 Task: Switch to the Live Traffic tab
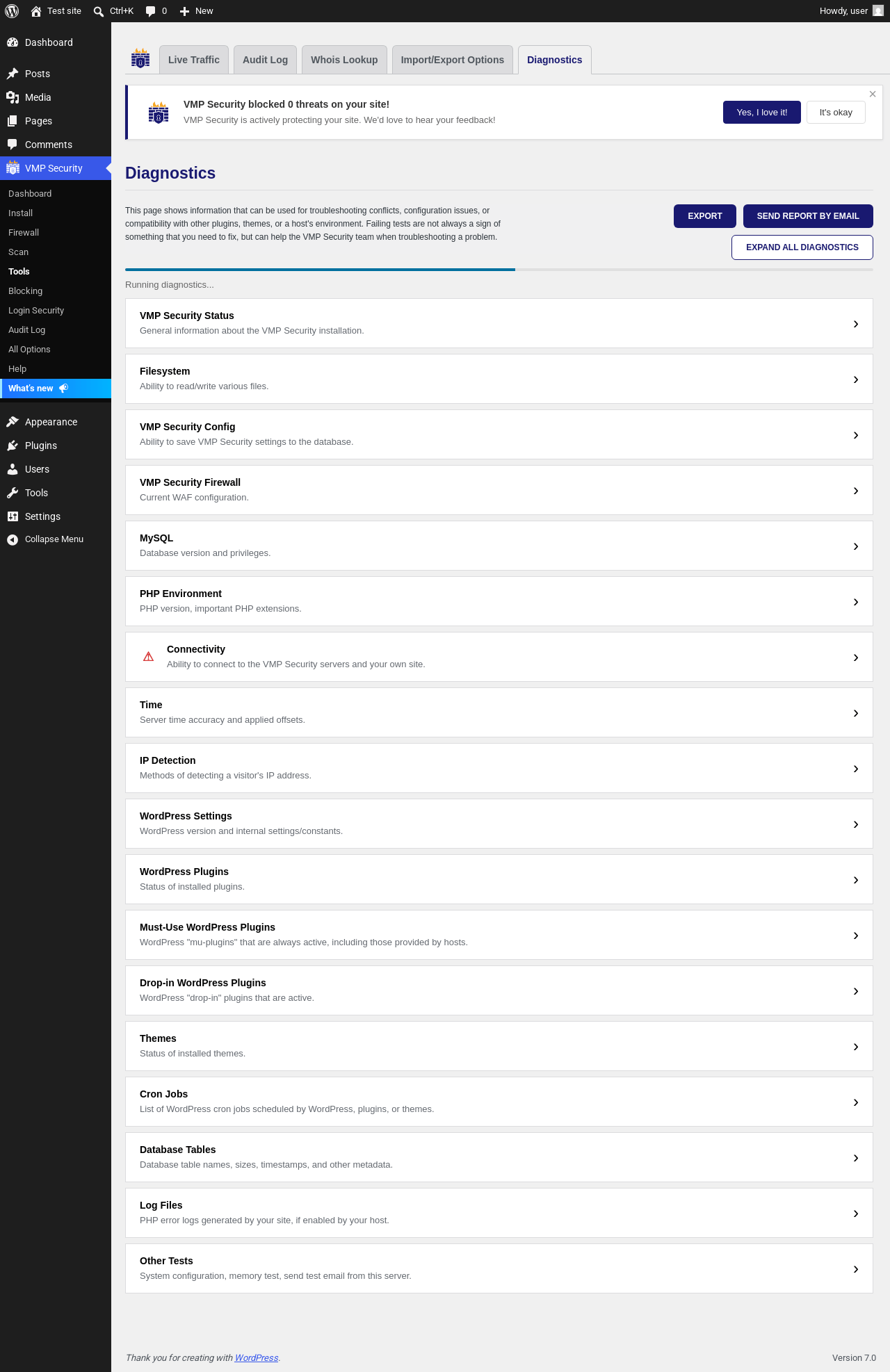(194, 60)
